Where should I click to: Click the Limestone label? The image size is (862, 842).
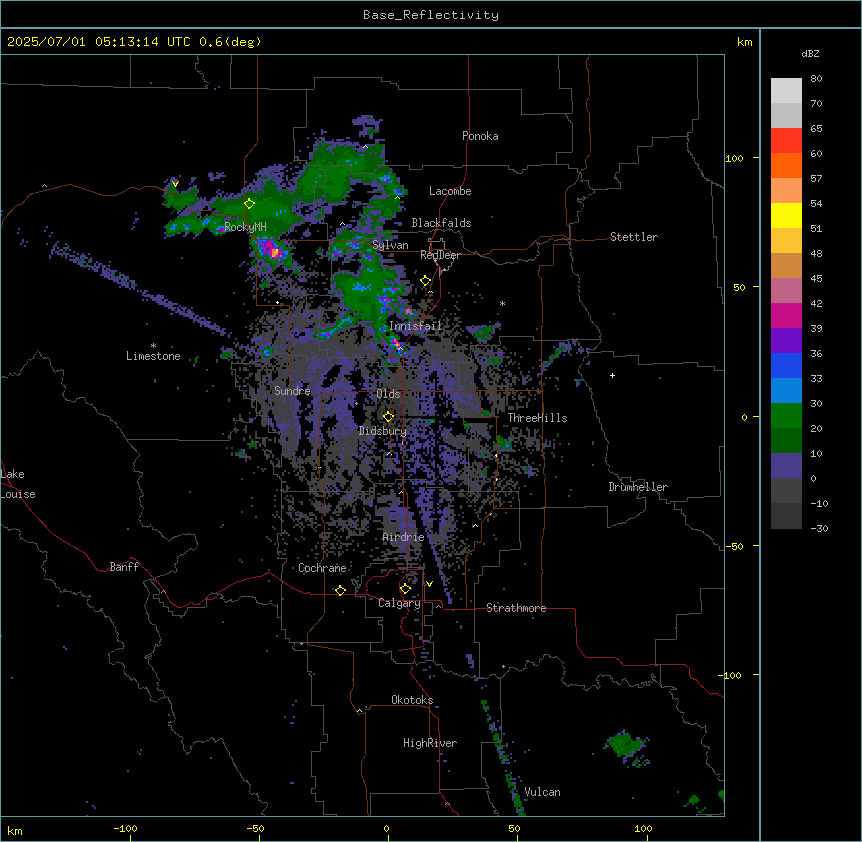point(153,356)
